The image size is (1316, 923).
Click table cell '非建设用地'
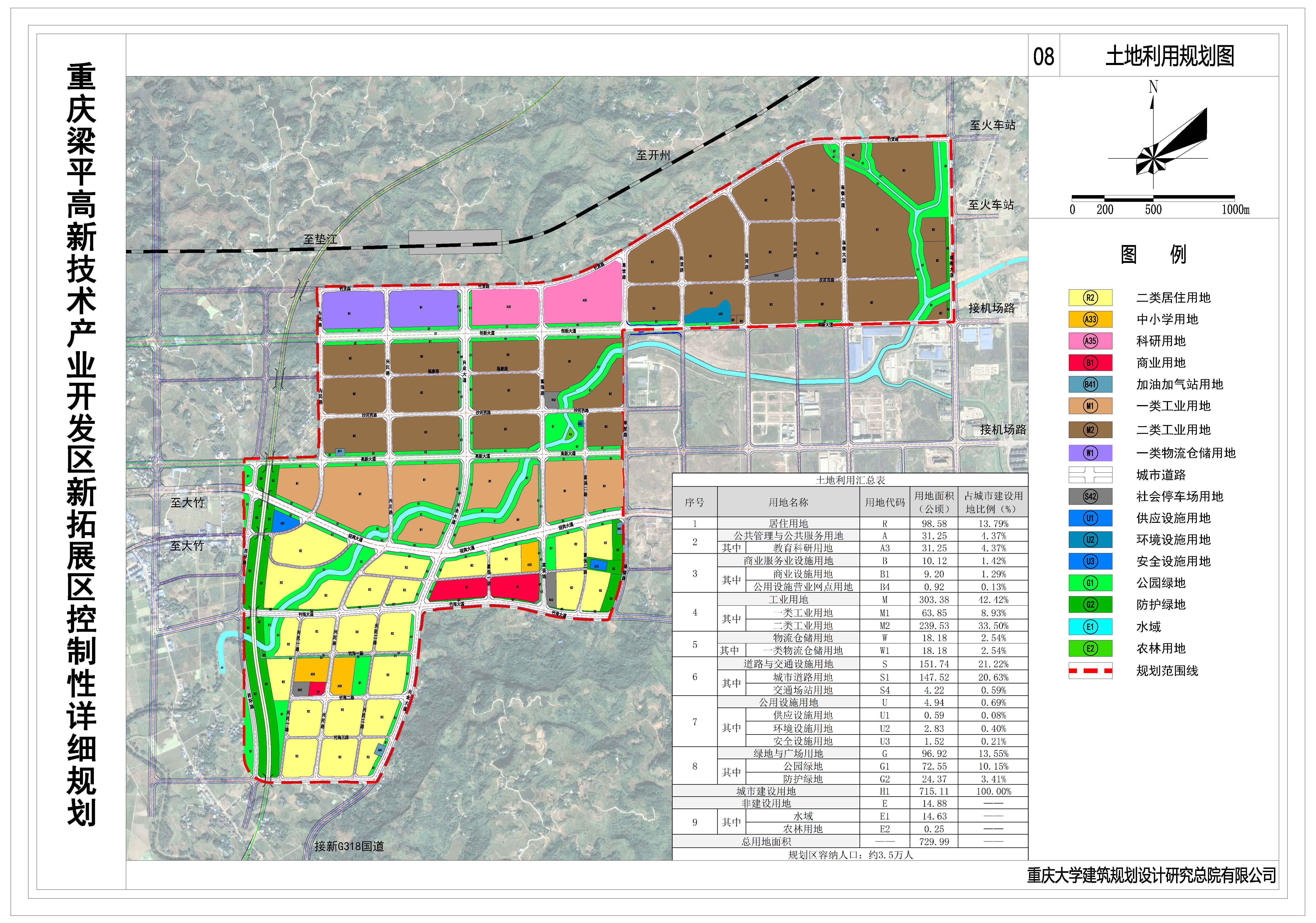(x=766, y=803)
